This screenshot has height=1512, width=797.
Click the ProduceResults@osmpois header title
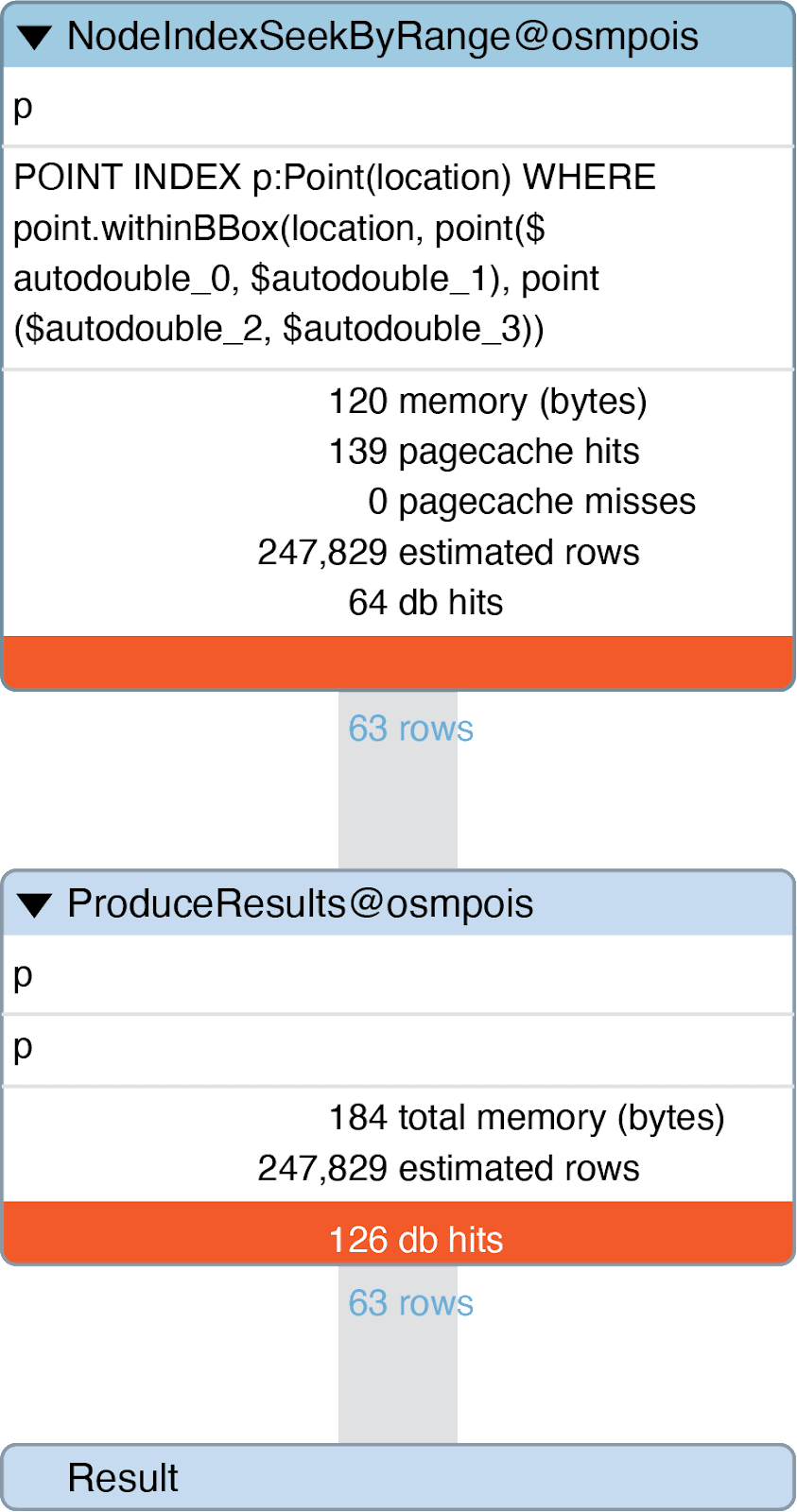tap(300, 904)
